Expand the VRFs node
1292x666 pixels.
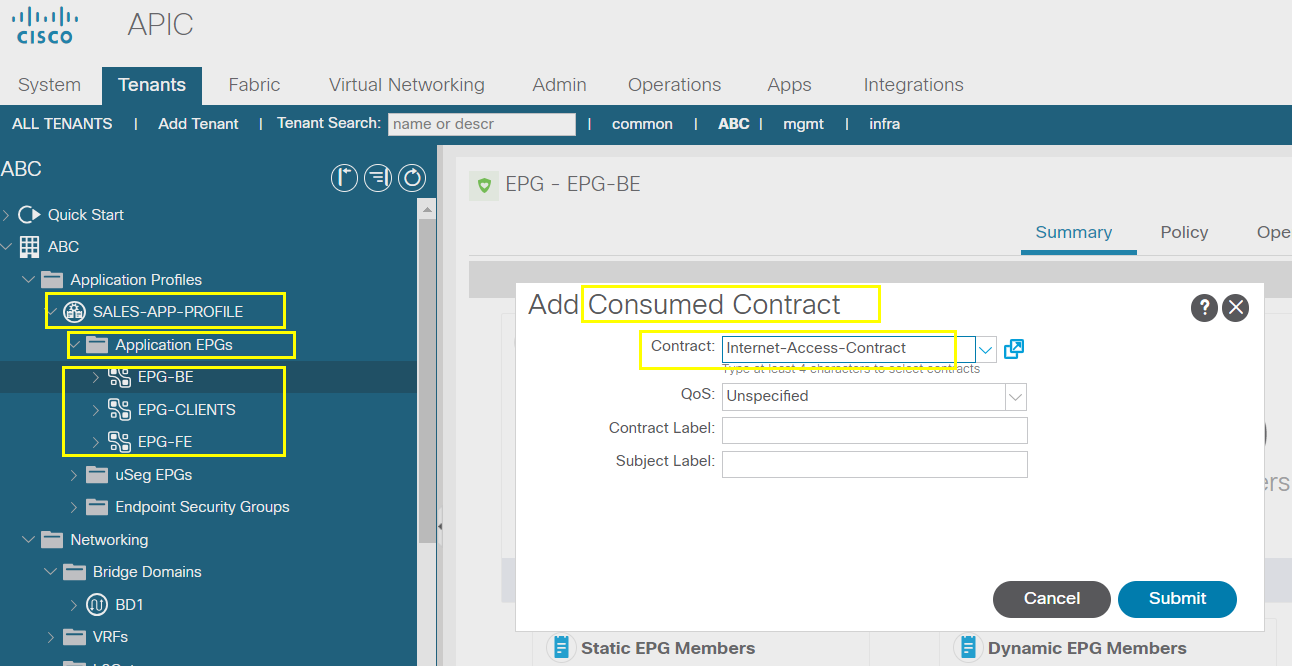(x=51, y=637)
